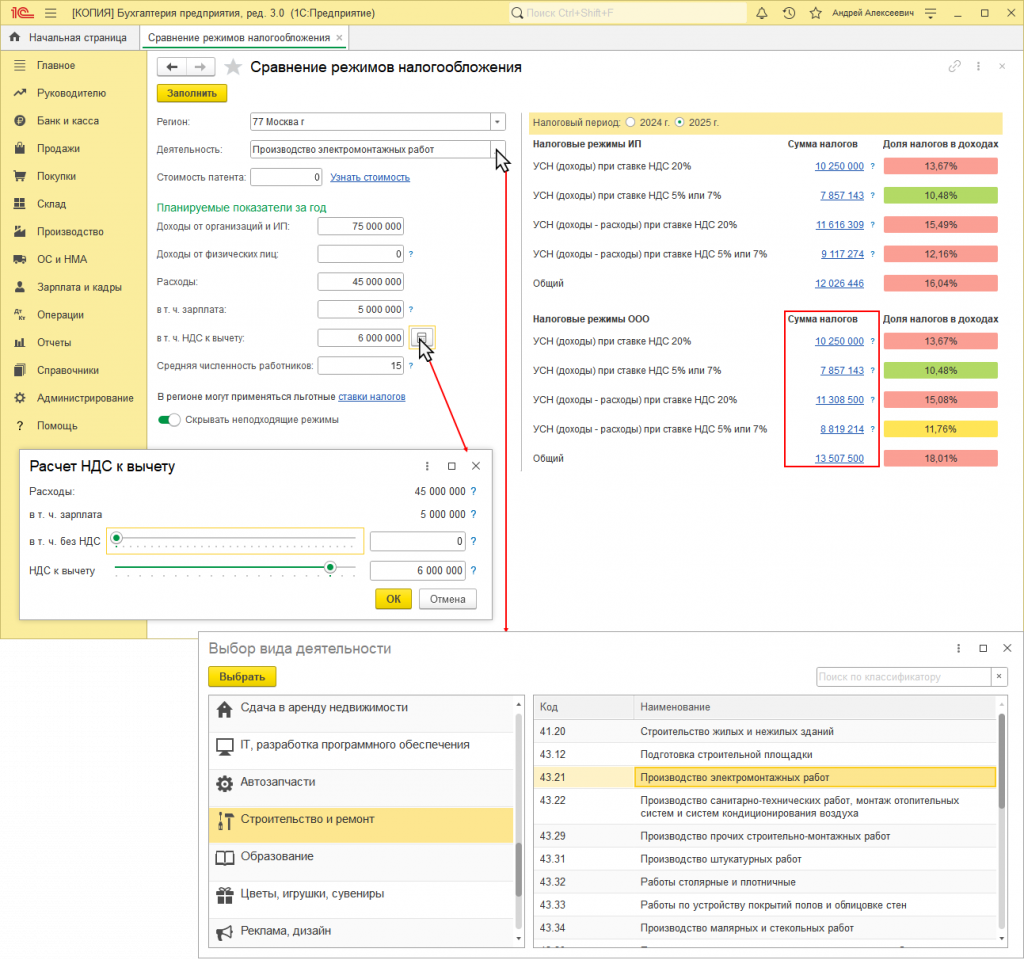Click the Доходы от организаций и ИП field
Viewport: 1024px width, 960px height.
[360, 226]
